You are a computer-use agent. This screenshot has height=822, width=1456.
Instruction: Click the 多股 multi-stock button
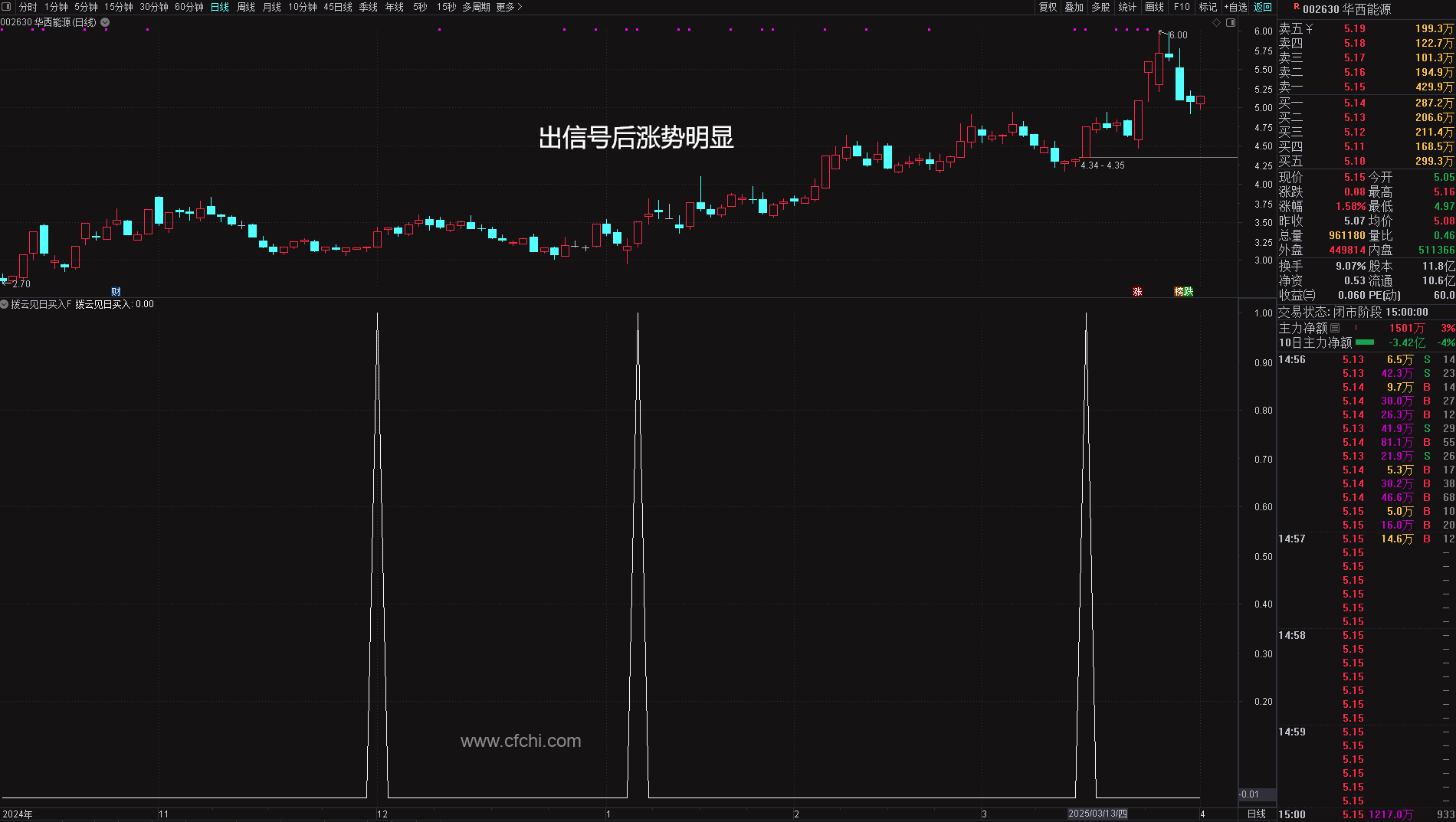1101,7
